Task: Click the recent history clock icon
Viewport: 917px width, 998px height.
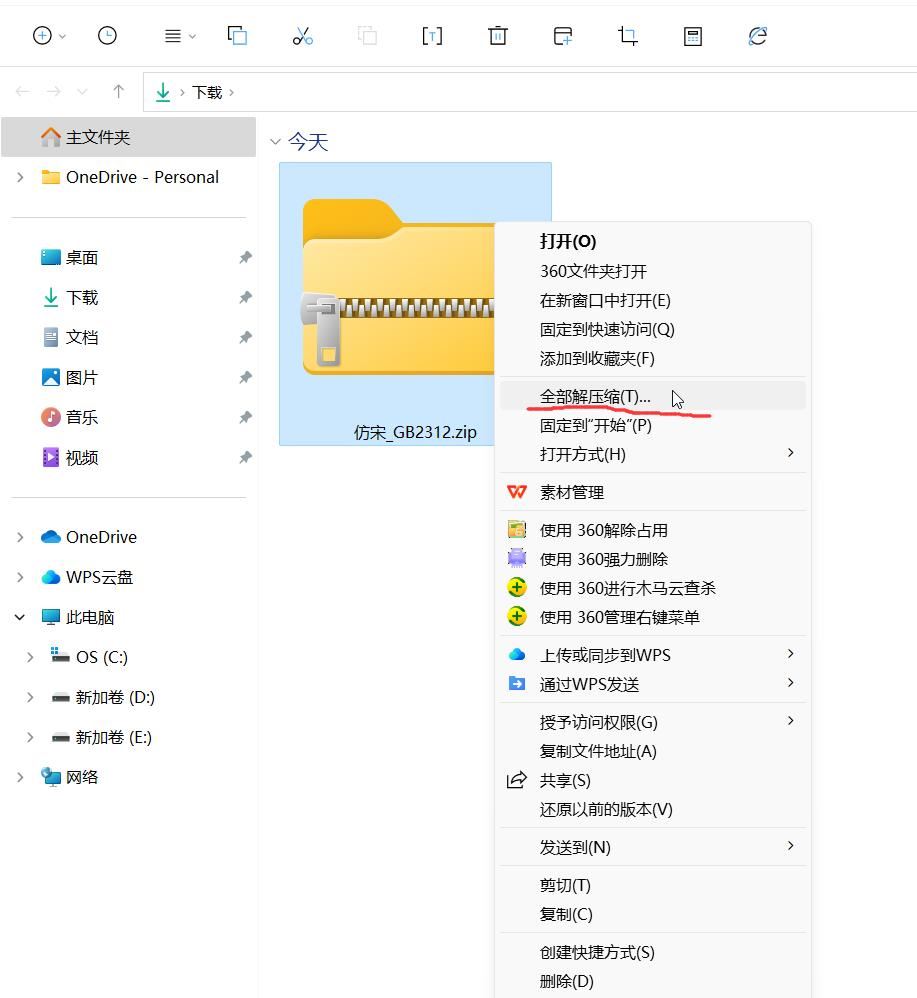Action: click(106, 36)
